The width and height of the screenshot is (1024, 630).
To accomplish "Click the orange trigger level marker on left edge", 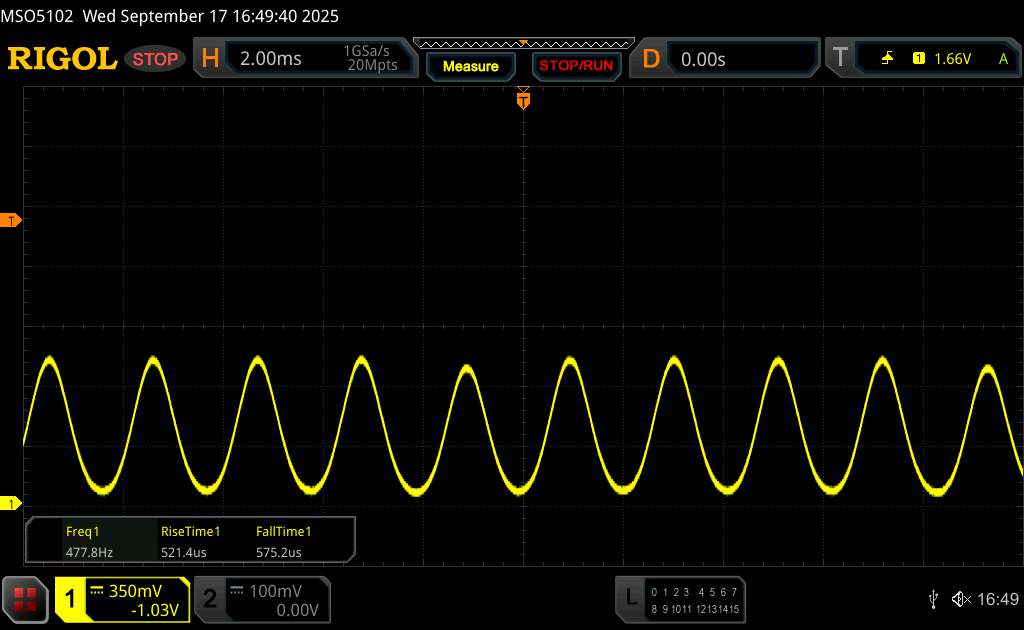I will 12,220.
